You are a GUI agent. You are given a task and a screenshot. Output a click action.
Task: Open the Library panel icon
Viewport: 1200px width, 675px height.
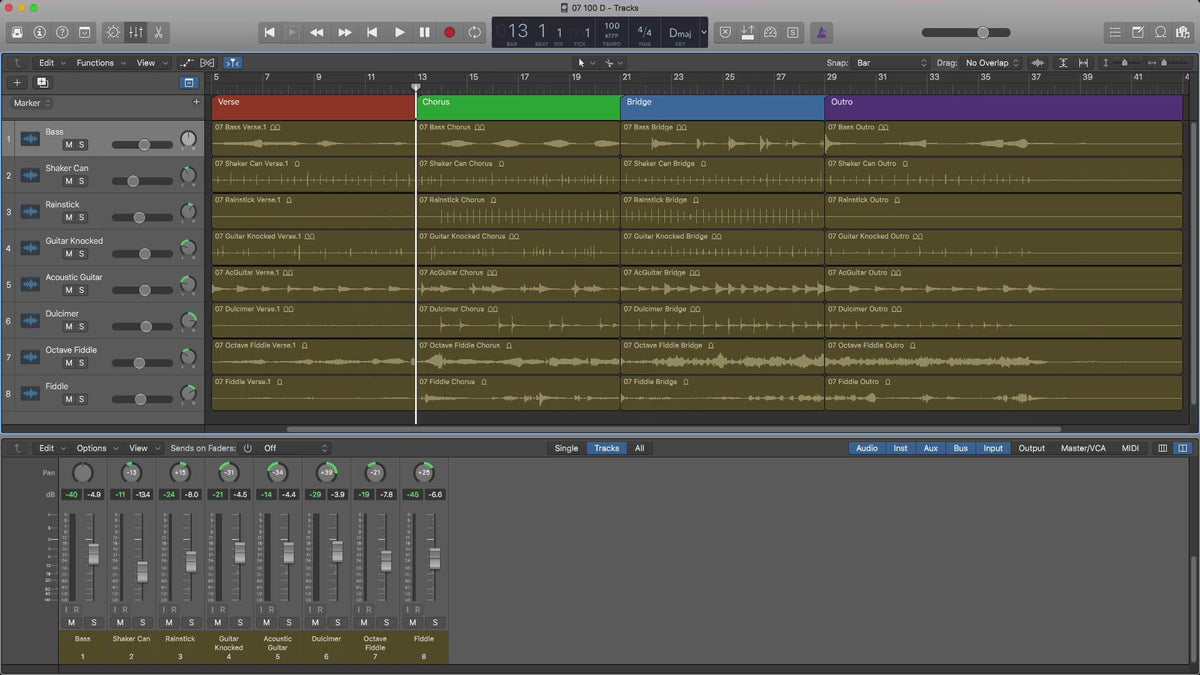tap(17, 32)
